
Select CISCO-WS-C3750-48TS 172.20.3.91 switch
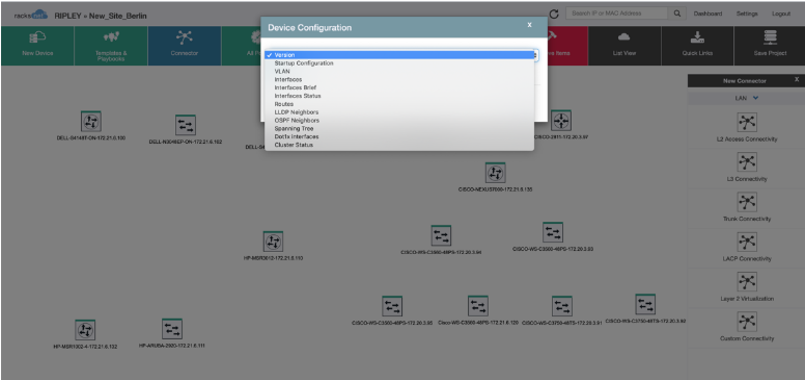tap(562, 306)
